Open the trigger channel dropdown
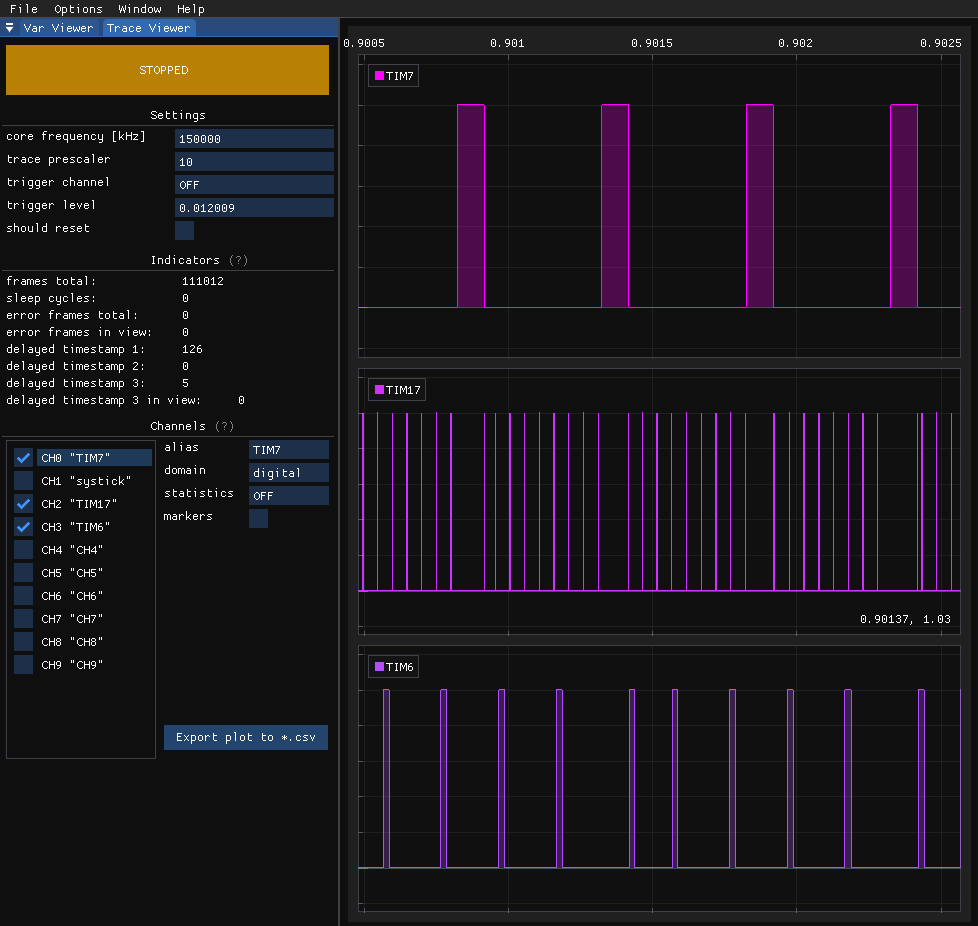This screenshot has width=978, height=926. click(254, 184)
